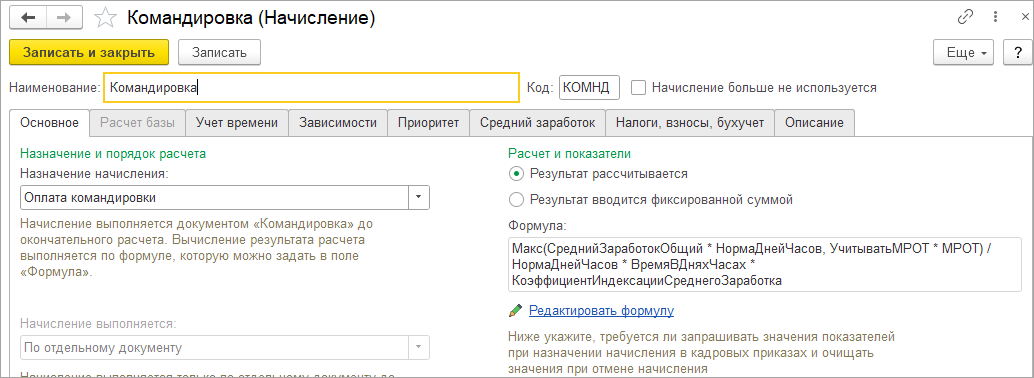Switch to the Средний заработок tab
Screen dimensions: 1034x378
(x=537, y=123)
